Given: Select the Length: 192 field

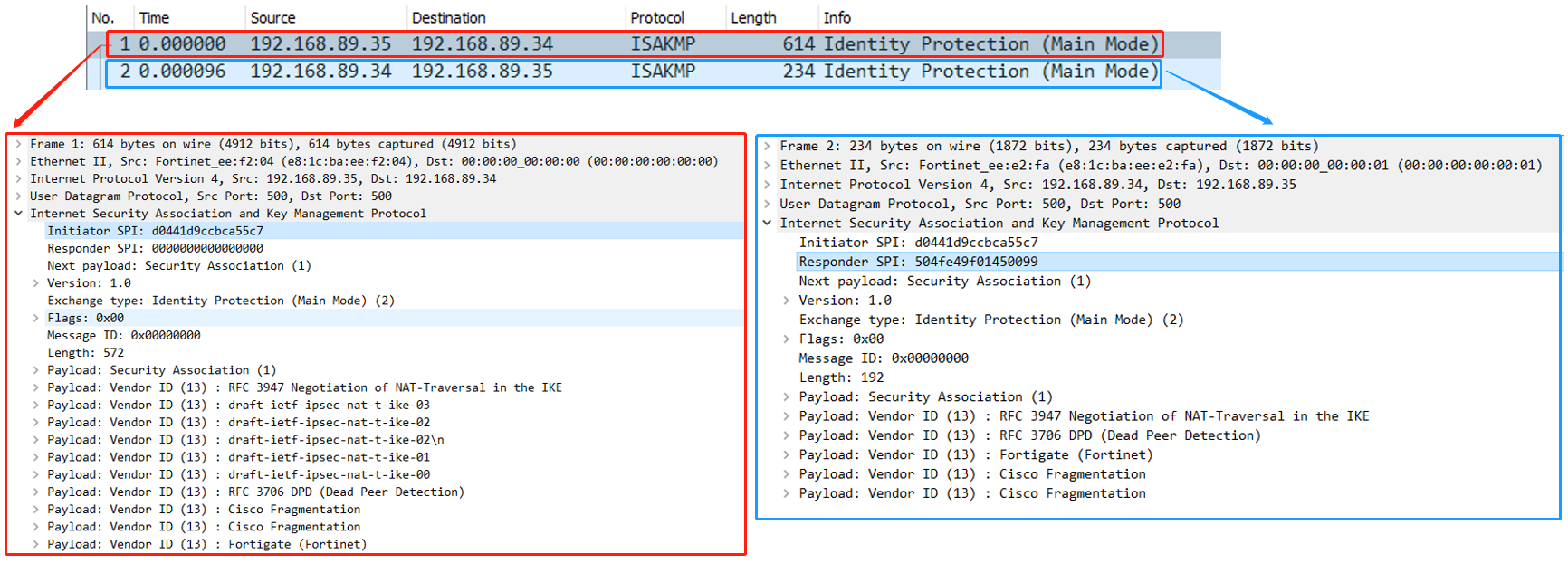Looking at the screenshot, I should pos(840,377).
